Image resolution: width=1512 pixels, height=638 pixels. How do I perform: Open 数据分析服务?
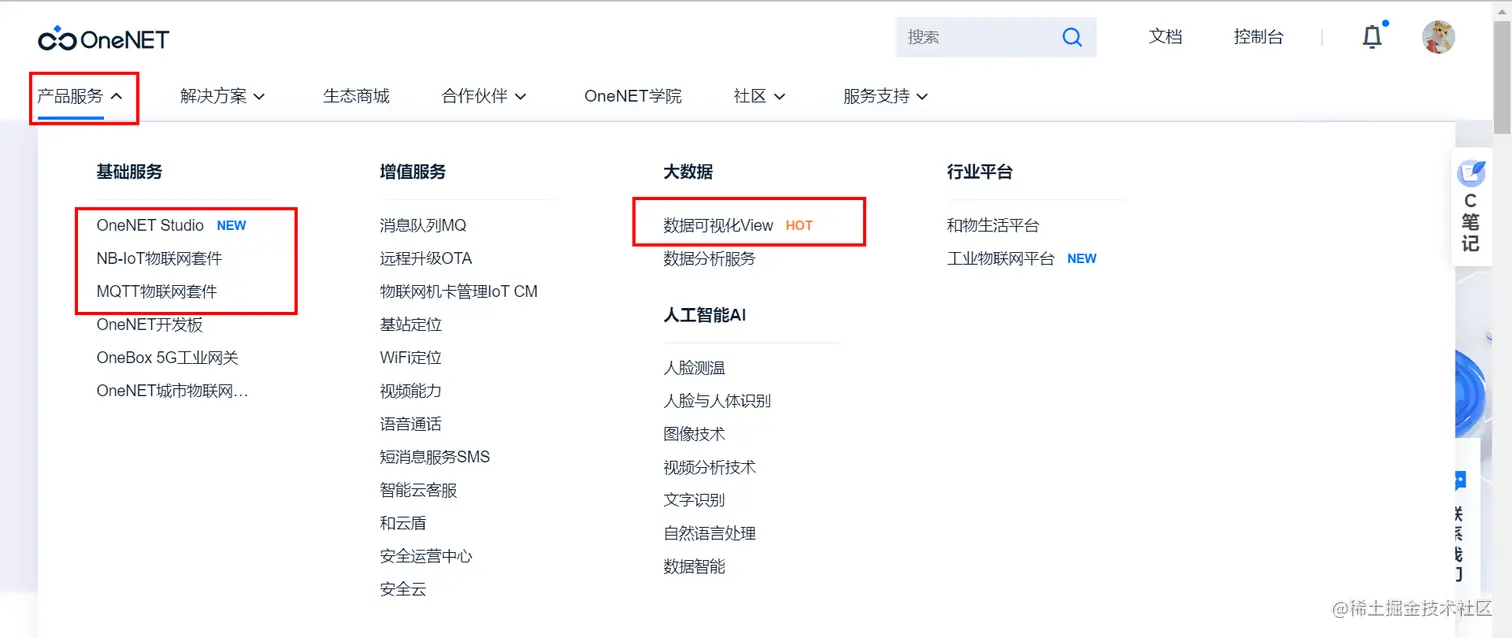point(709,258)
